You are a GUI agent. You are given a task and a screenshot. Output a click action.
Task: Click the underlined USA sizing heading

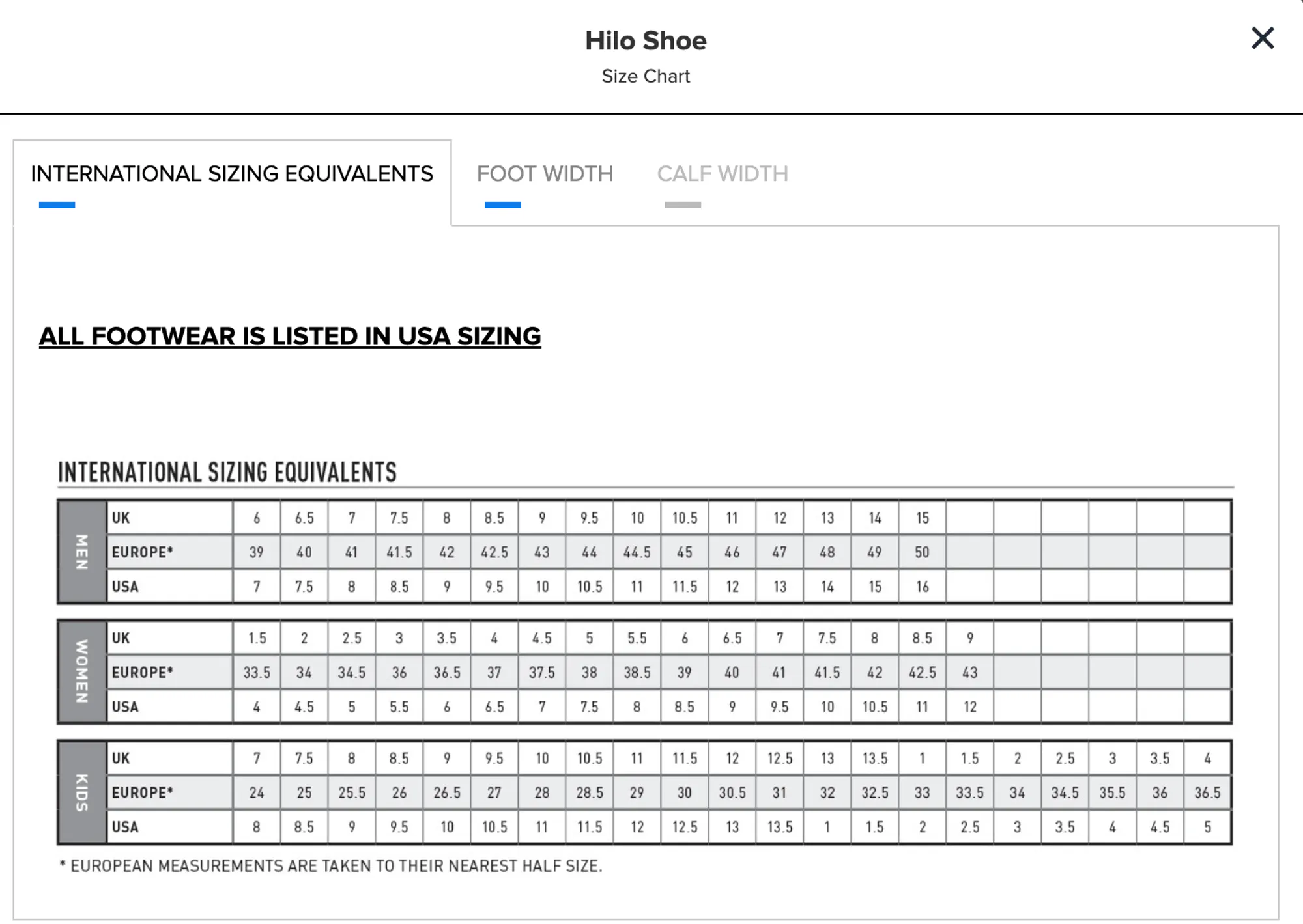pos(289,337)
